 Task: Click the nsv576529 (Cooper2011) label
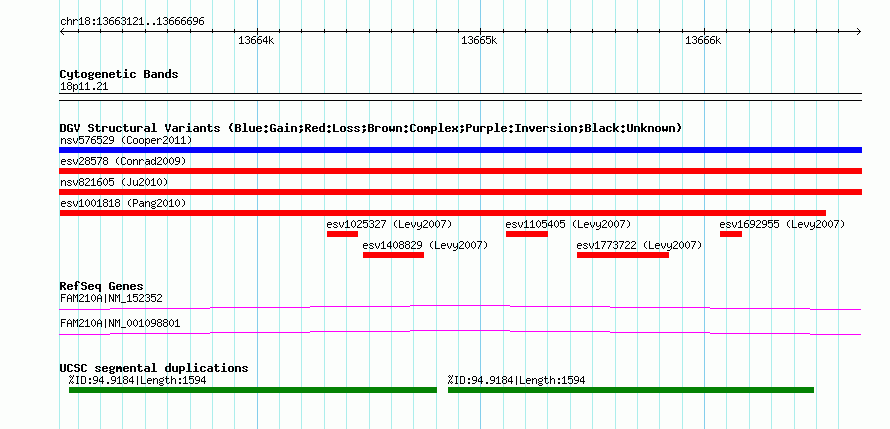coord(126,140)
